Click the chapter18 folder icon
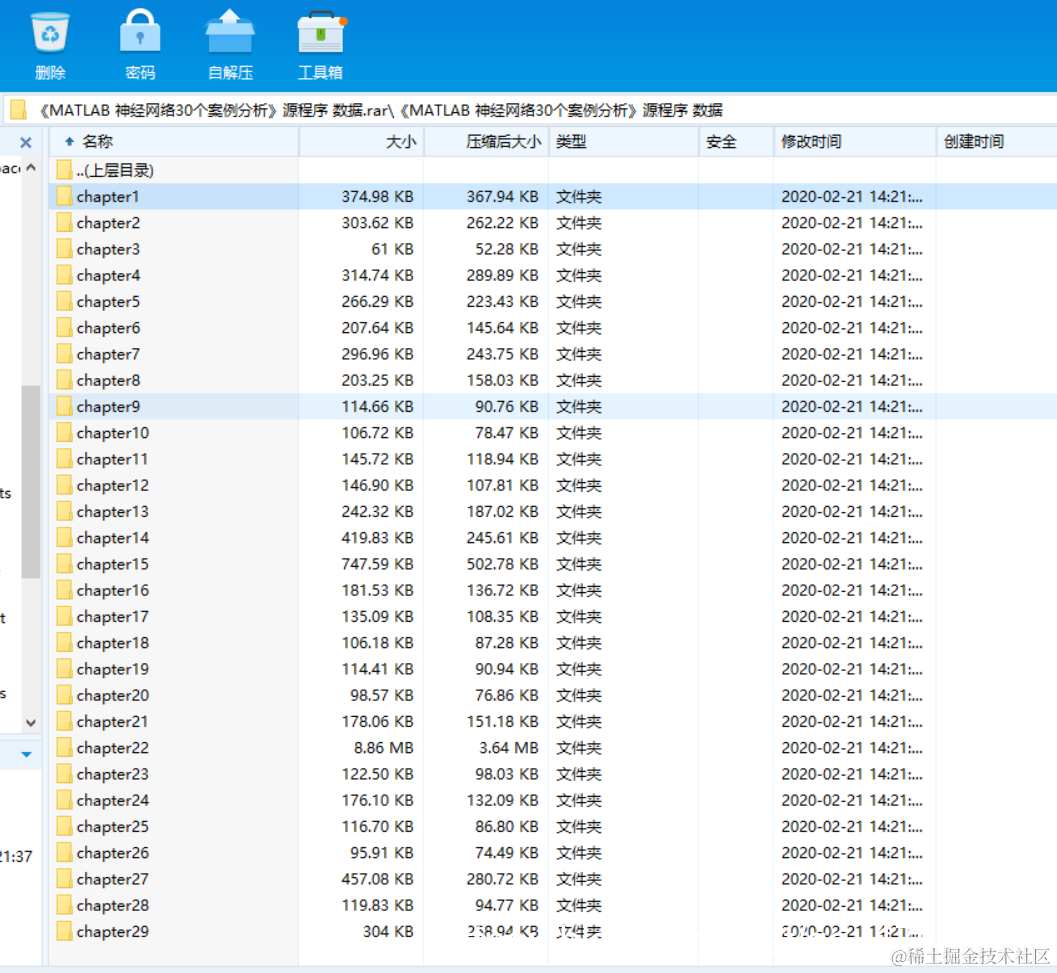The width and height of the screenshot is (1057, 973). (64, 643)
